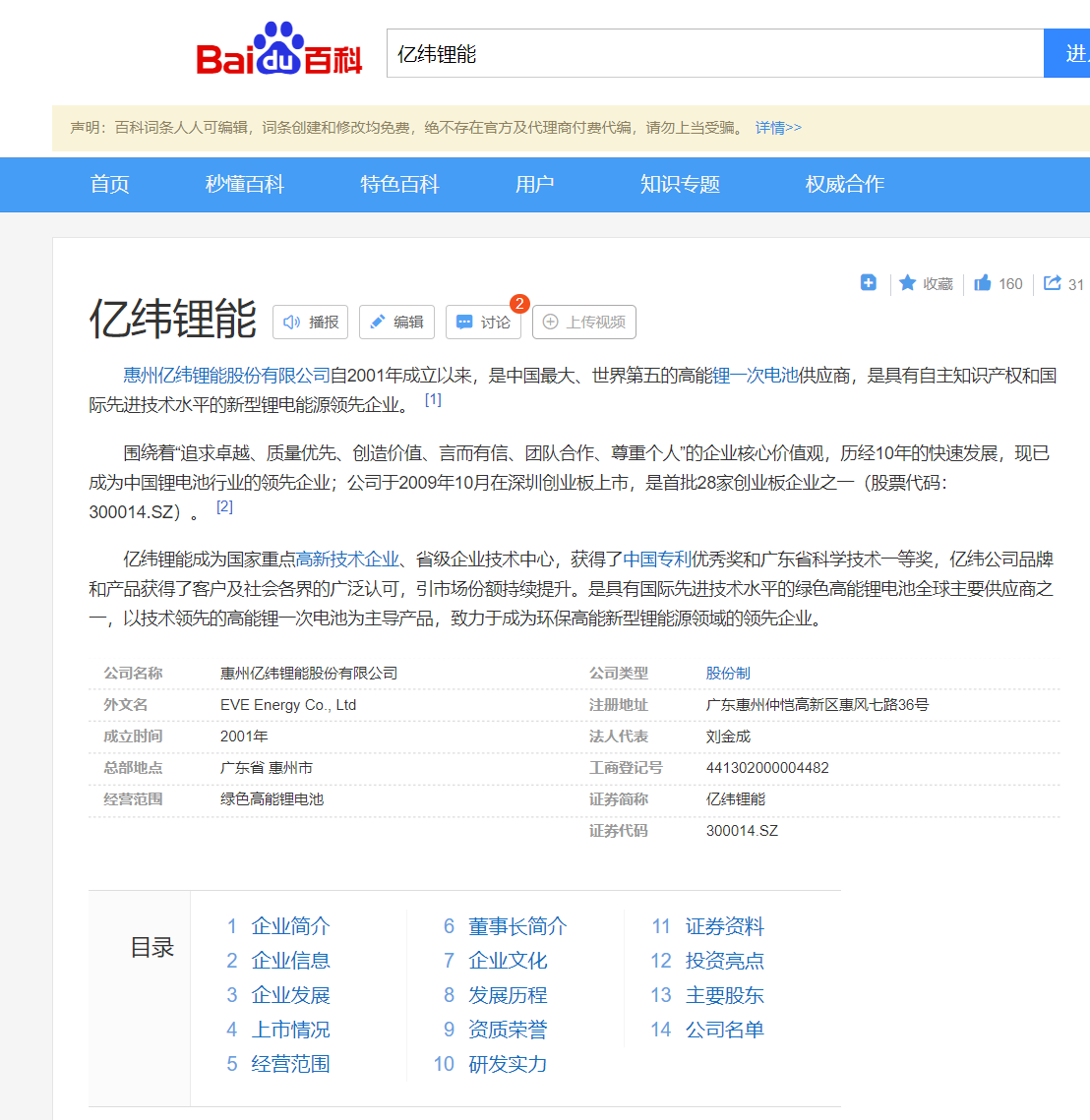Jump to 企业简介 in table of contents
This screenshot has height=1120, width=1090.
290,926
